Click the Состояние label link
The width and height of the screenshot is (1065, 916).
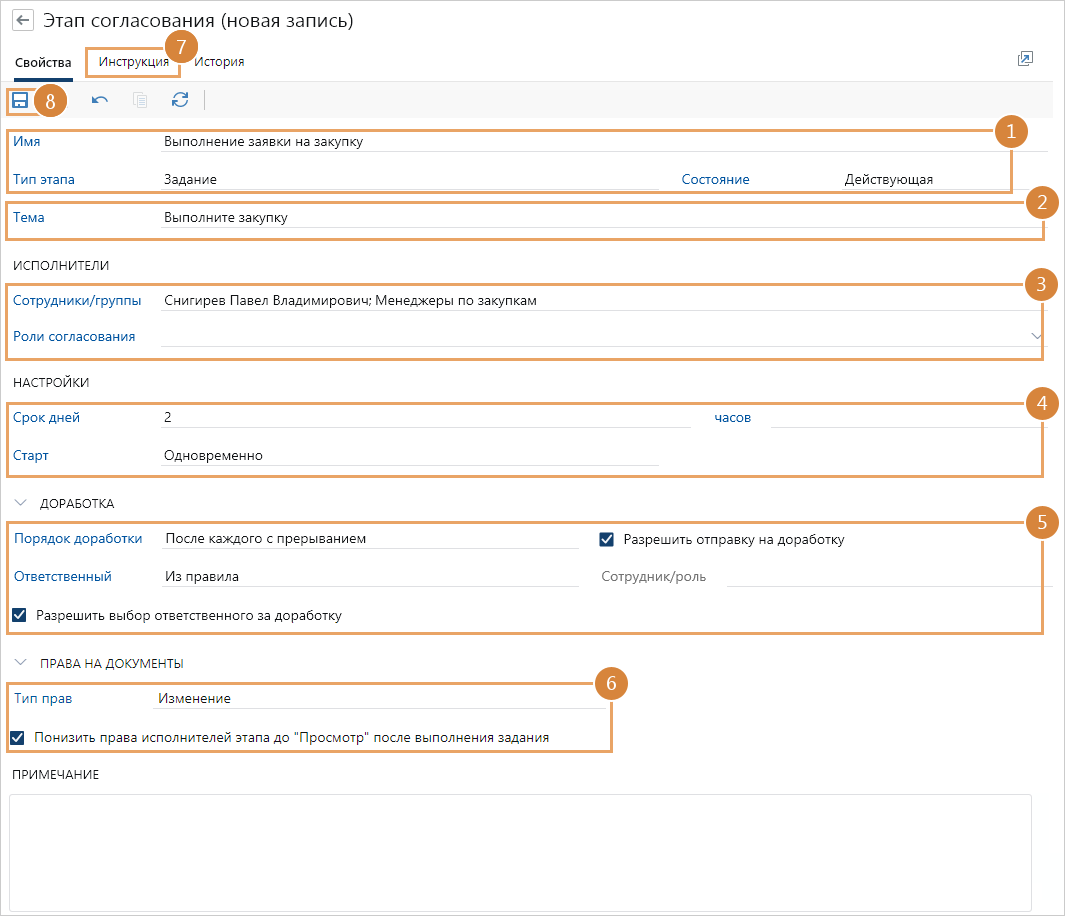[x=715, y=179]
